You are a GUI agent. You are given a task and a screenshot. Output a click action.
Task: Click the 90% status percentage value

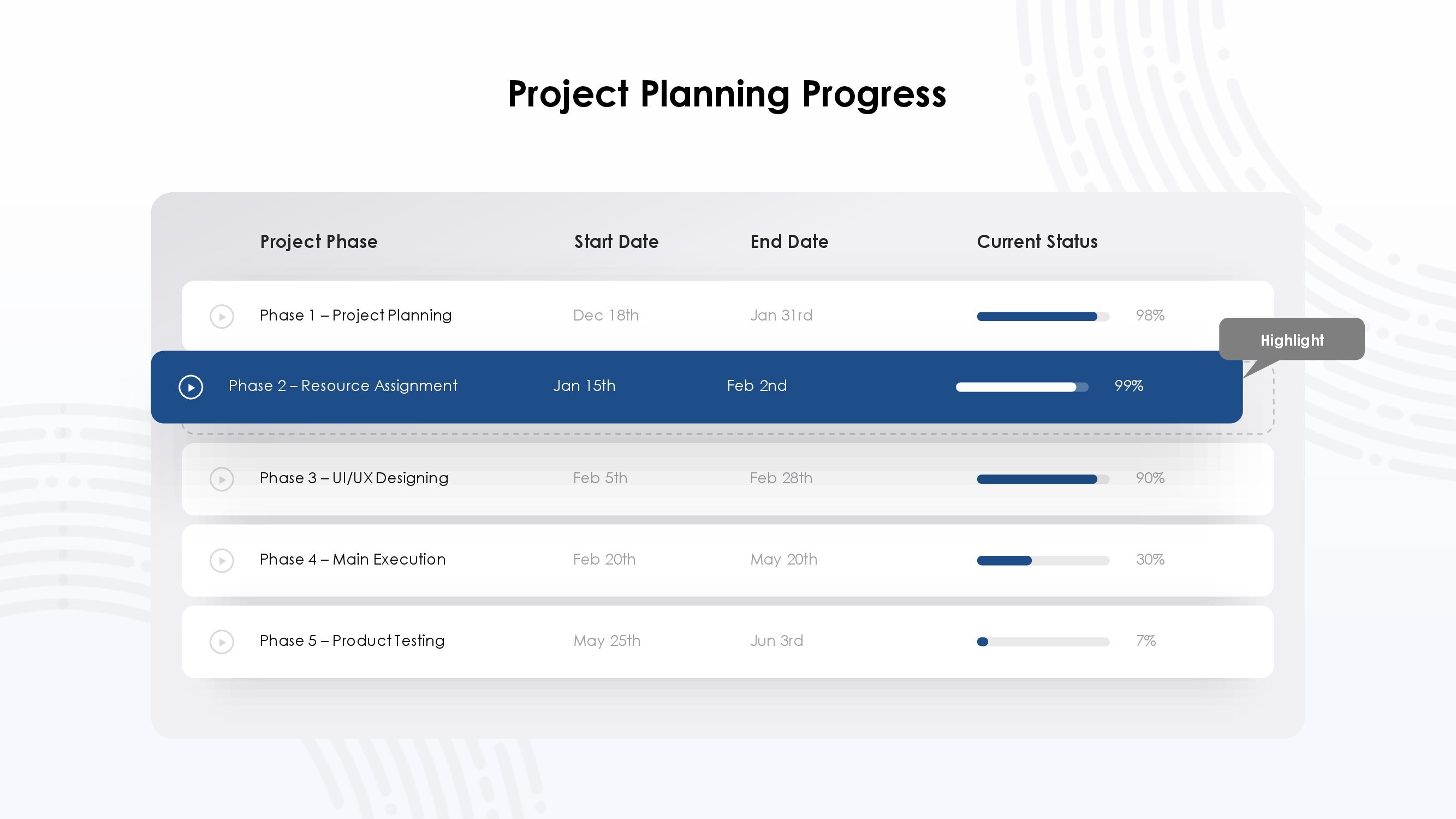1150,478
